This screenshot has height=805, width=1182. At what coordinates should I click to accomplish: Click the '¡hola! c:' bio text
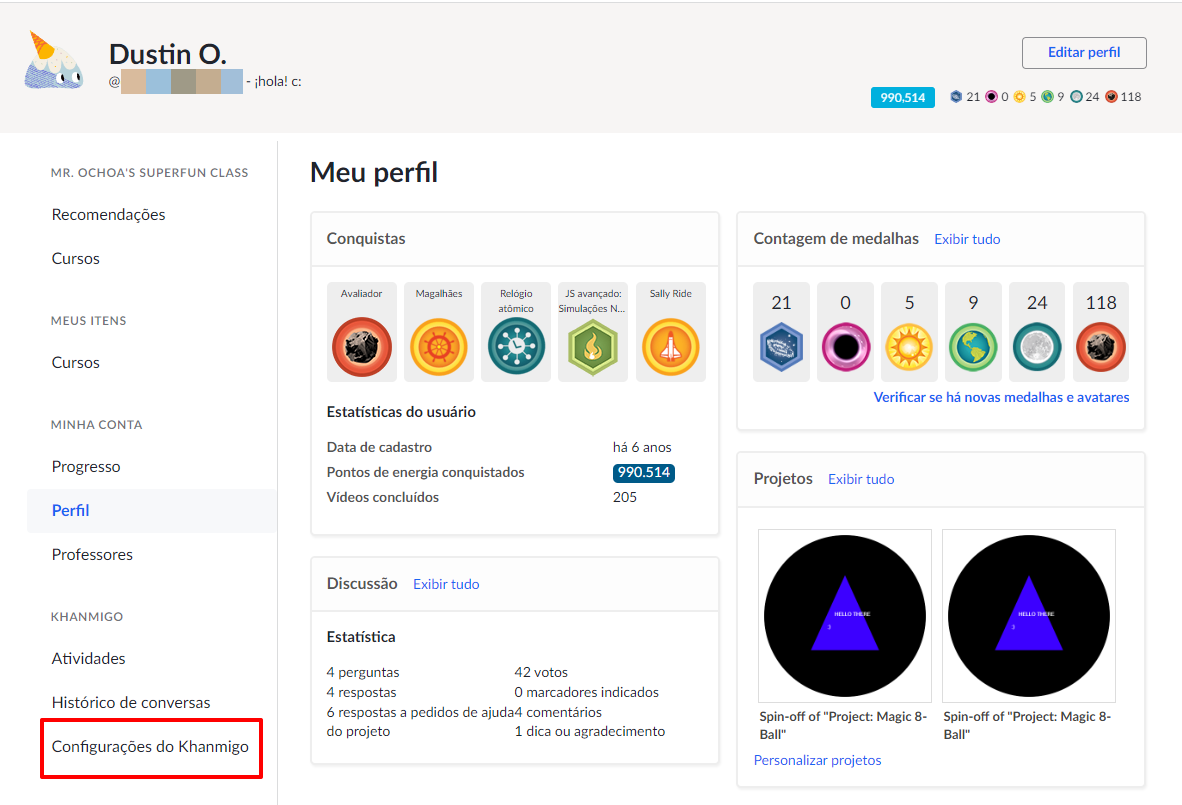tap(278, 81)
